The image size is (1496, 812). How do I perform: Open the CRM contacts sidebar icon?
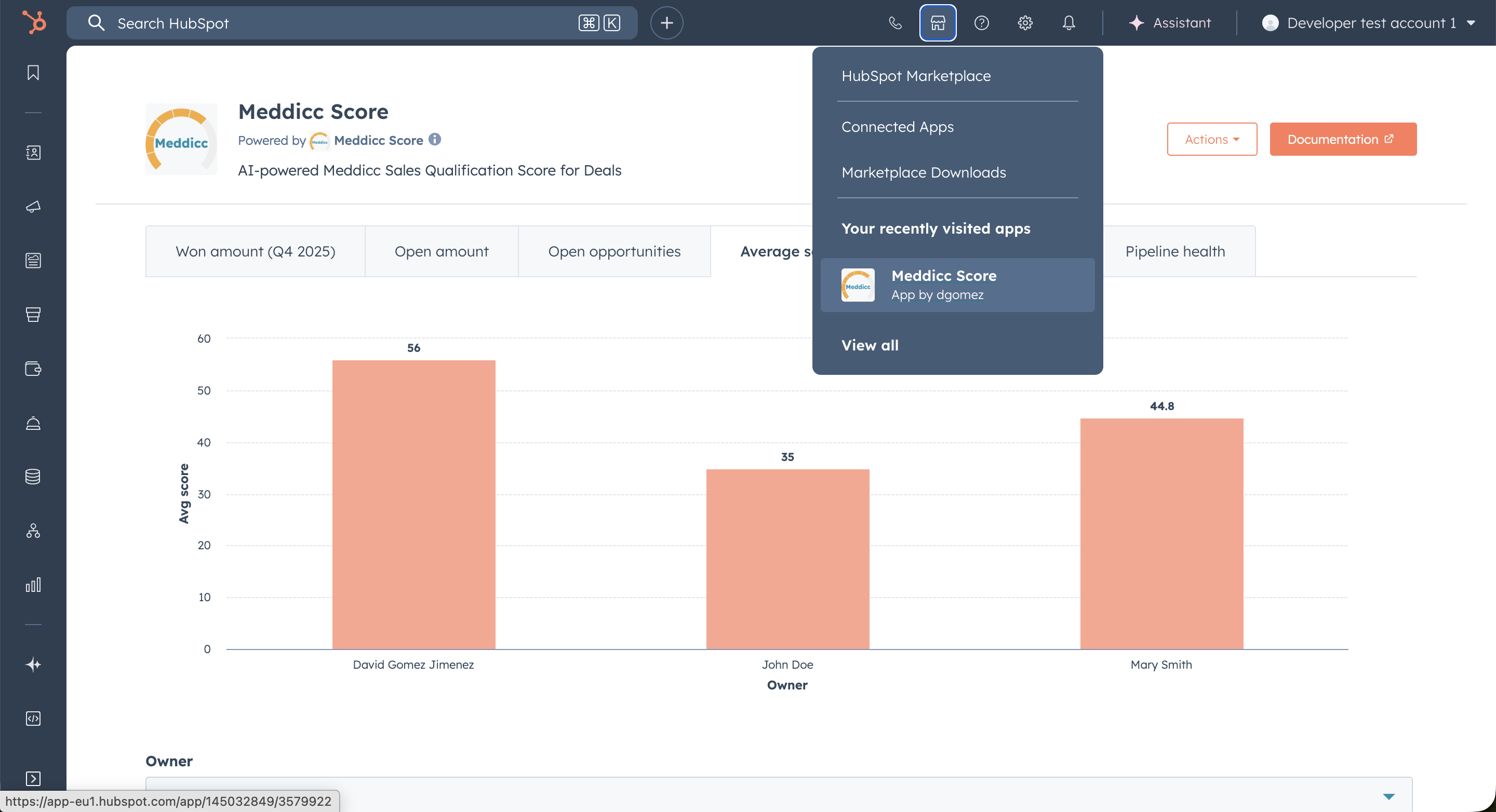pos(33,153)
